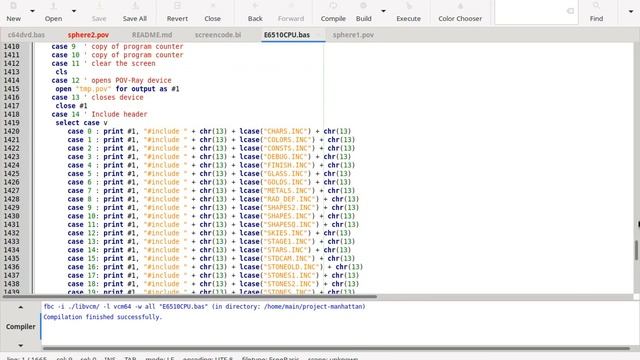The height and width of the screenshot is (360, 640).
Task: Click the 'Include header' comment on line 1418
Action: 119,114
